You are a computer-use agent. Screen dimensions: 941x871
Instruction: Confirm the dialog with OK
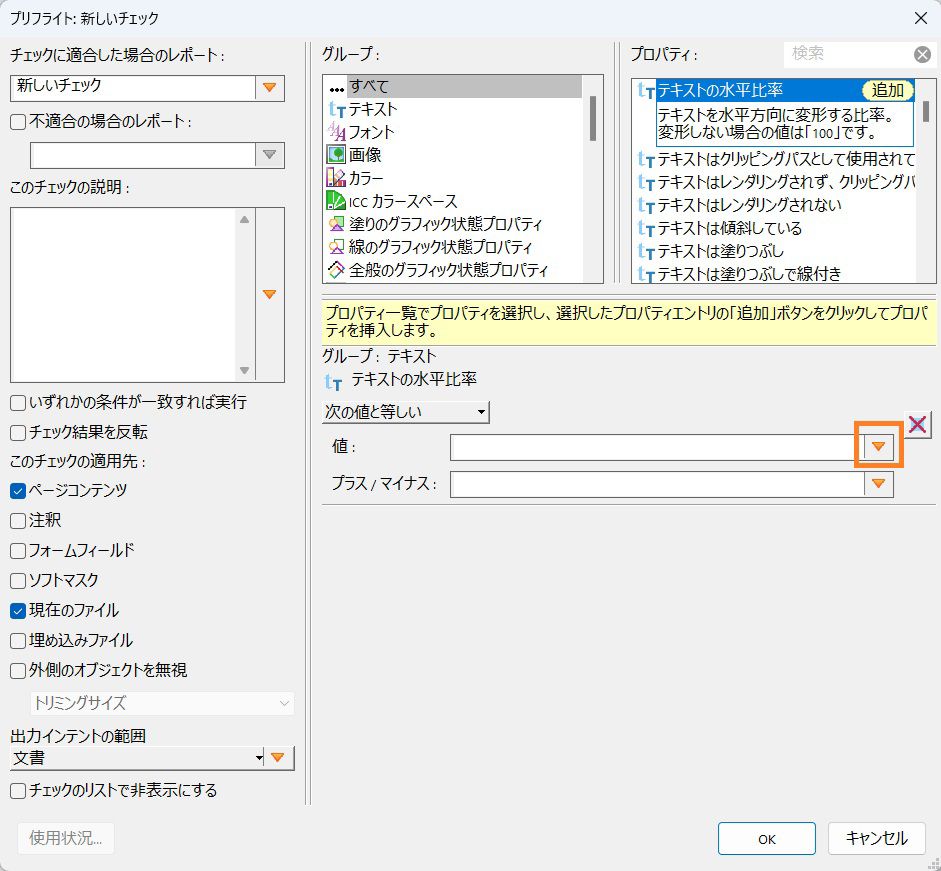[x=766, y=839]
